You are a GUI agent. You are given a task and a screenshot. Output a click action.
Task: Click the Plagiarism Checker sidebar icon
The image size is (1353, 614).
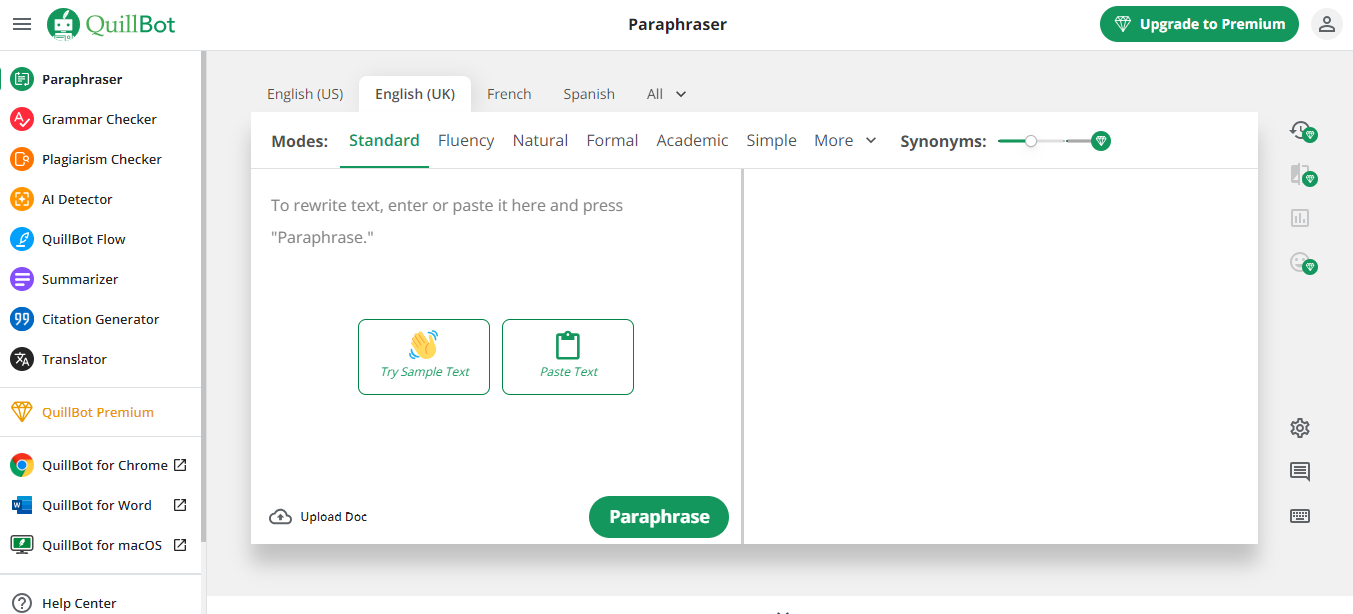[x=22, y=159]
